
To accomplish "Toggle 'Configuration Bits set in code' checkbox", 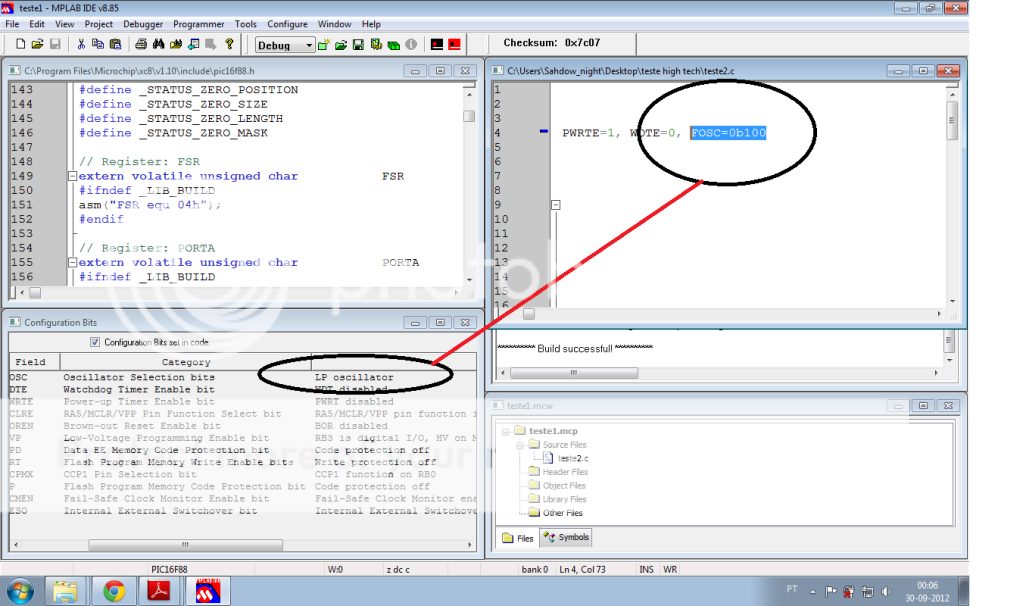I will point(95,342).
